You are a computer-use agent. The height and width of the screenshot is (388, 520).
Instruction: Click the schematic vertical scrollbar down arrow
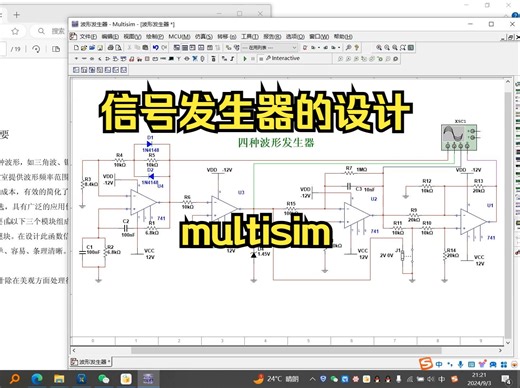click(x=508, y=342)
